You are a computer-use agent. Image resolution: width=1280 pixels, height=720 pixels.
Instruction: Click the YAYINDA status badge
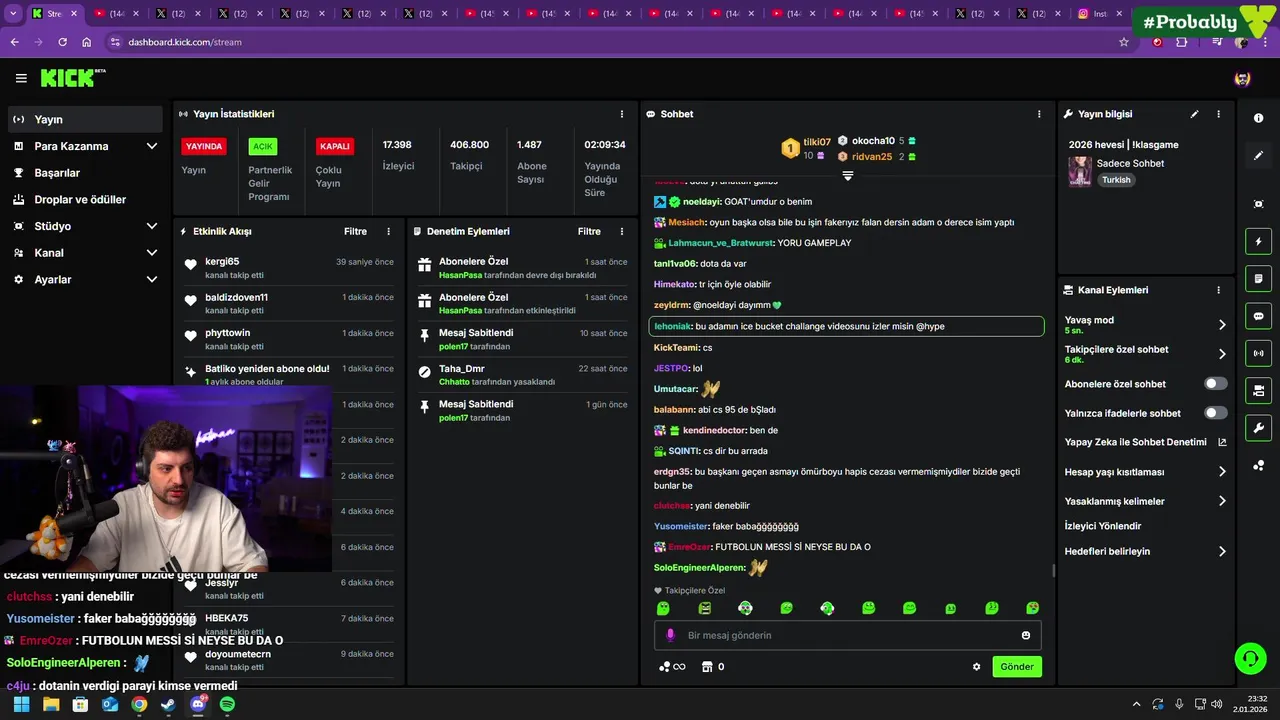click(204, 146)
